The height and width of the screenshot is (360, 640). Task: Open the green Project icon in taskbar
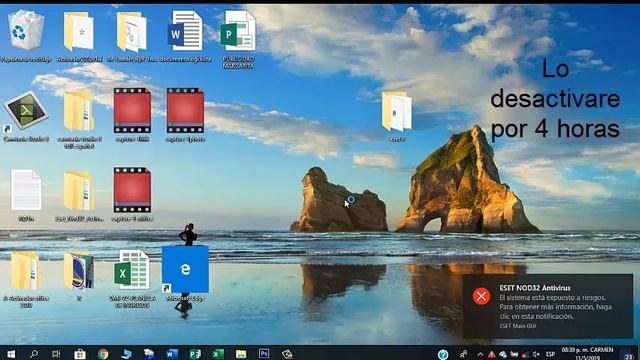[x=195, y=354]
